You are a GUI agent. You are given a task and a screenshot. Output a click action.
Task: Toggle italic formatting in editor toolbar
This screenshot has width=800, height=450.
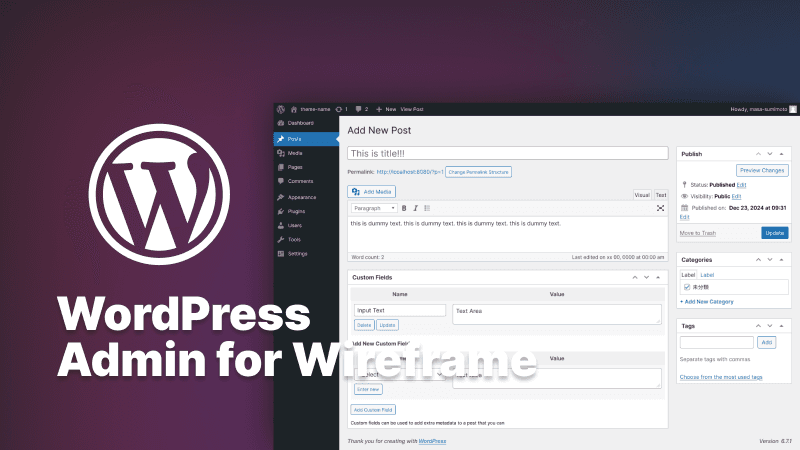coord(415,208)
